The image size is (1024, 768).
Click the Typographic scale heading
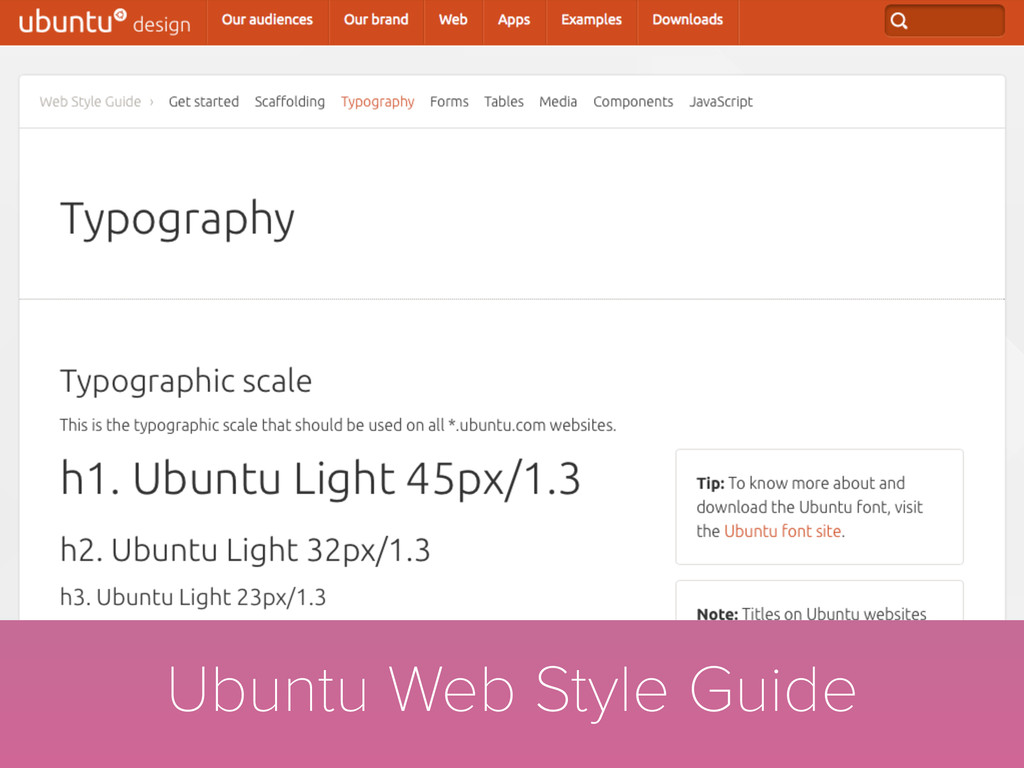[x=186, y=382]
